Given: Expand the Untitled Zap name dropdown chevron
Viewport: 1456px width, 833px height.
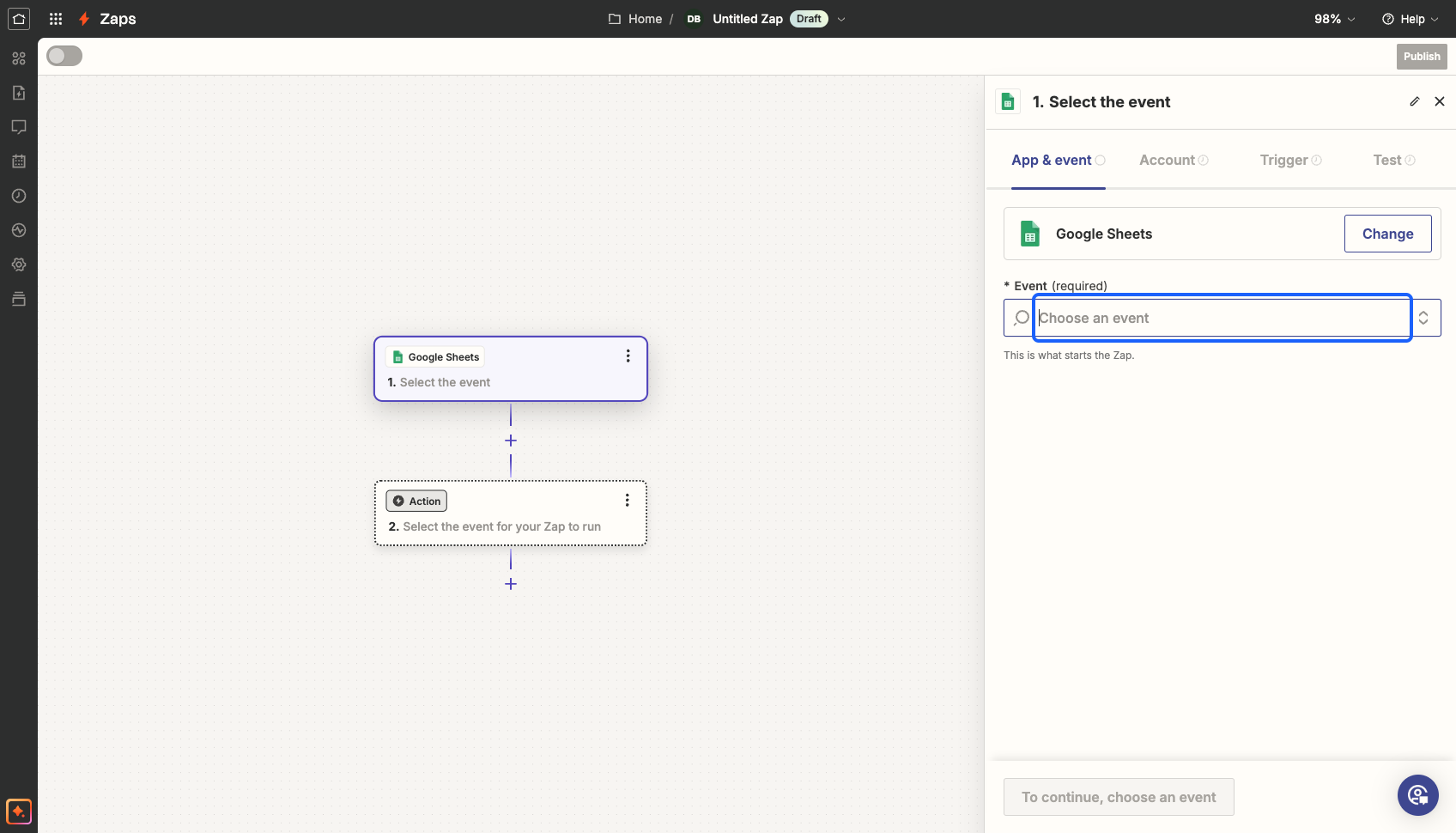Looking at the screenshot, I should point(841,19).
